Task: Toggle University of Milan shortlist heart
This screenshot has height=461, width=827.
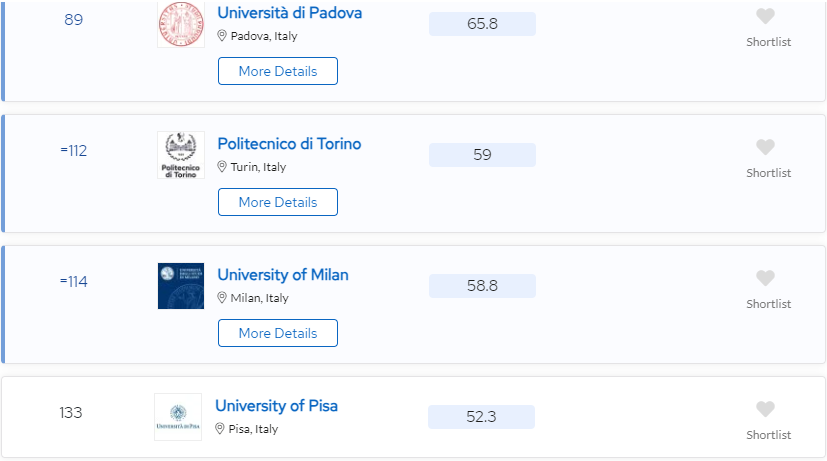Action: point(765,278)
